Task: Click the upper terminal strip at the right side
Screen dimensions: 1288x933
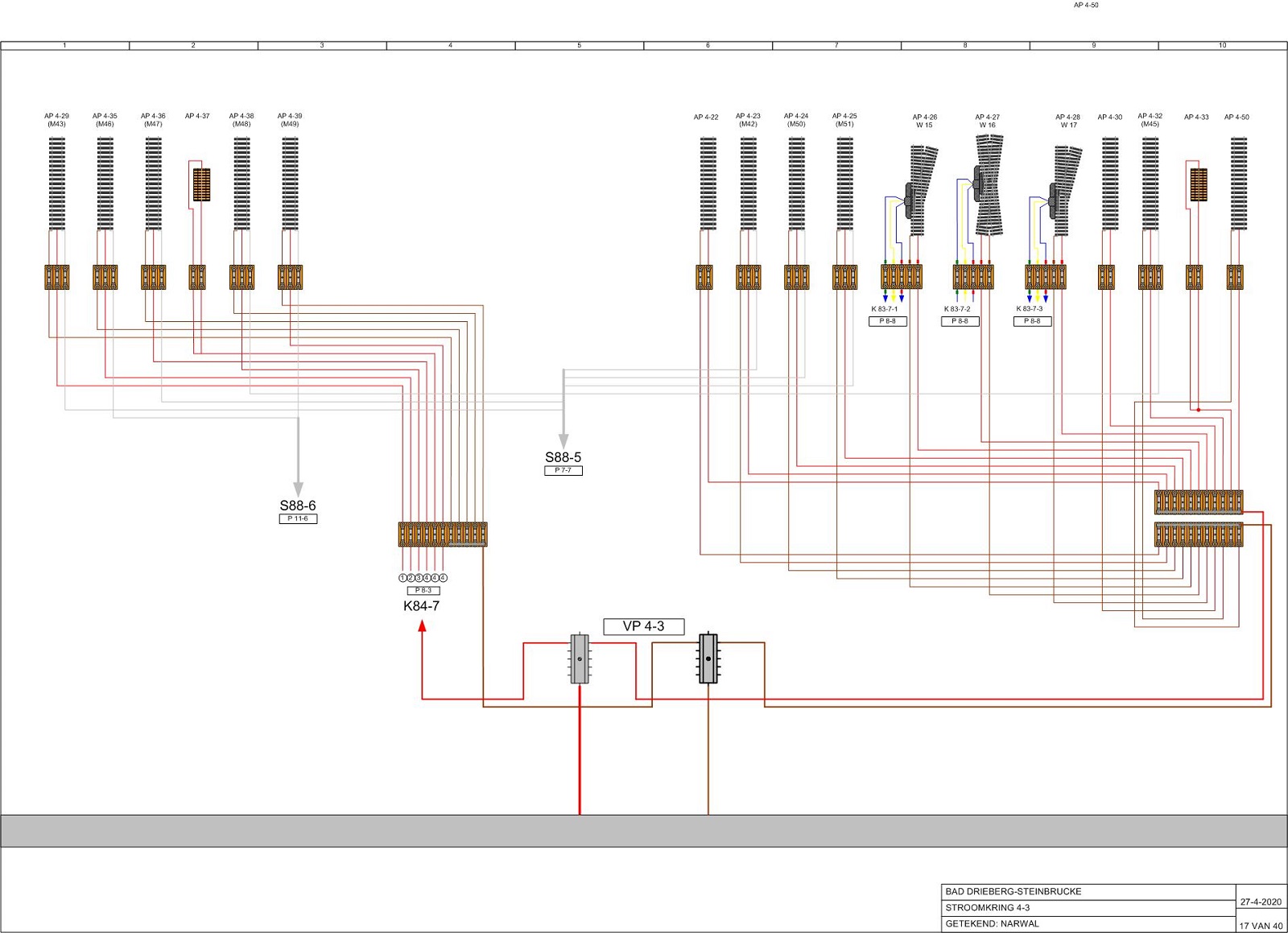Action: 1199,502
